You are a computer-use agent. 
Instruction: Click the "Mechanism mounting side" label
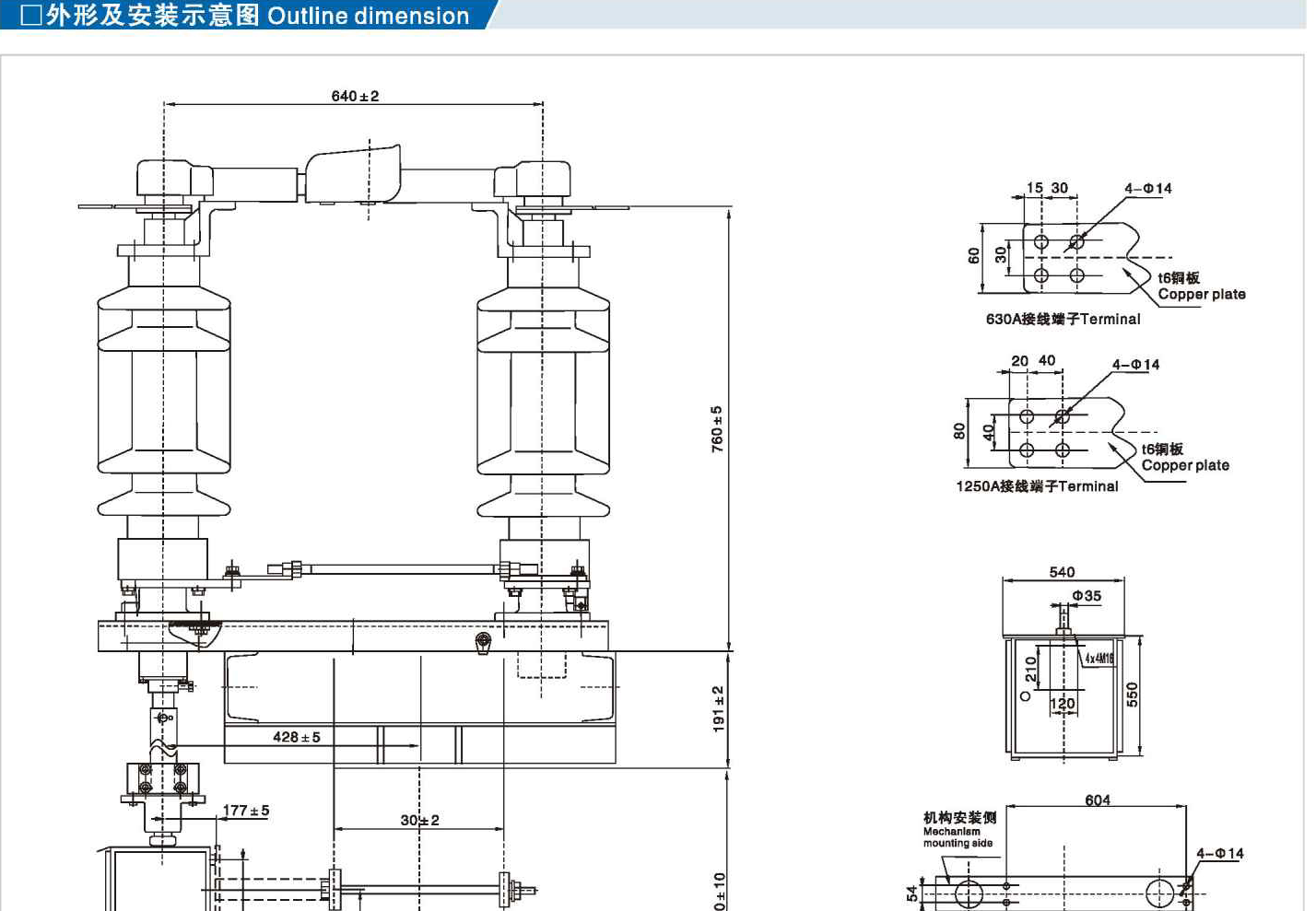(959, 829)
